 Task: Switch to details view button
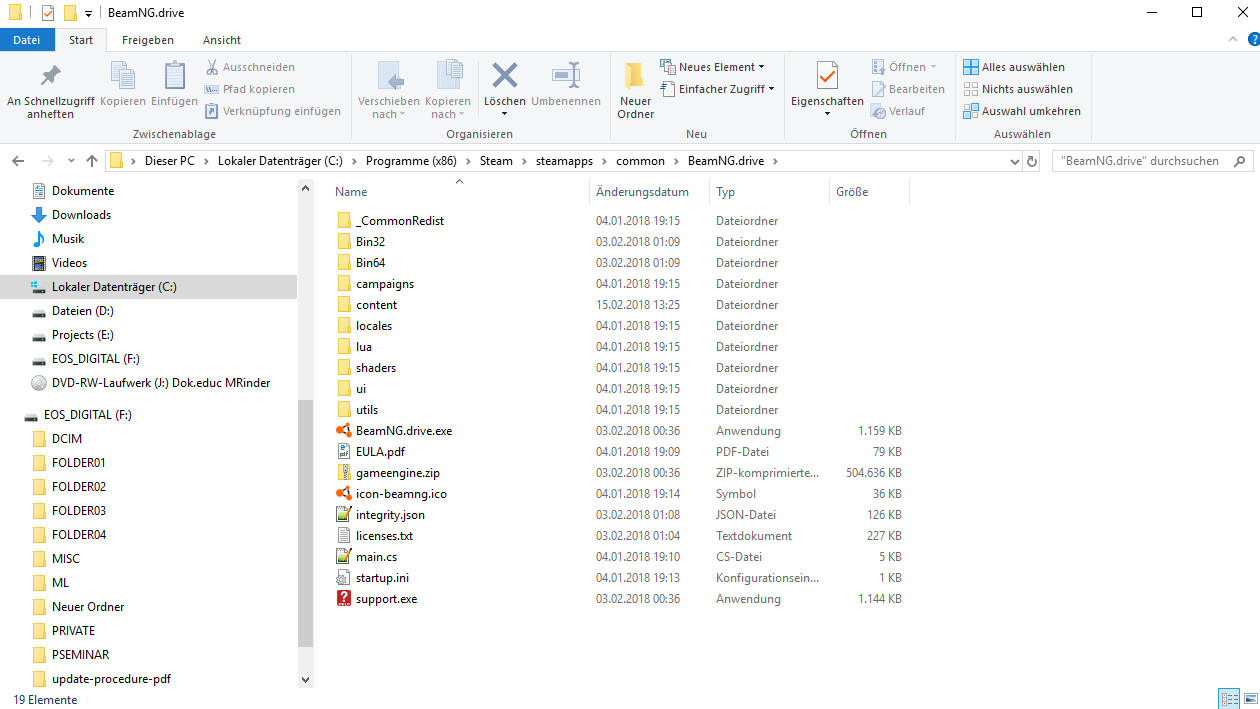pyautogui.click(x=1228, y=698)
